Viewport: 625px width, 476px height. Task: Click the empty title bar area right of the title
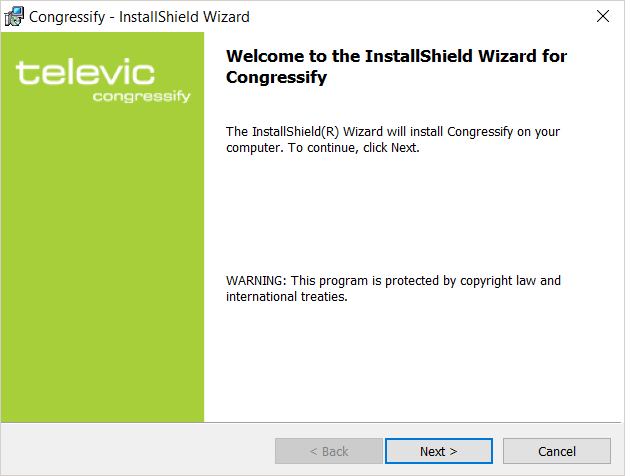coord(420,17)
